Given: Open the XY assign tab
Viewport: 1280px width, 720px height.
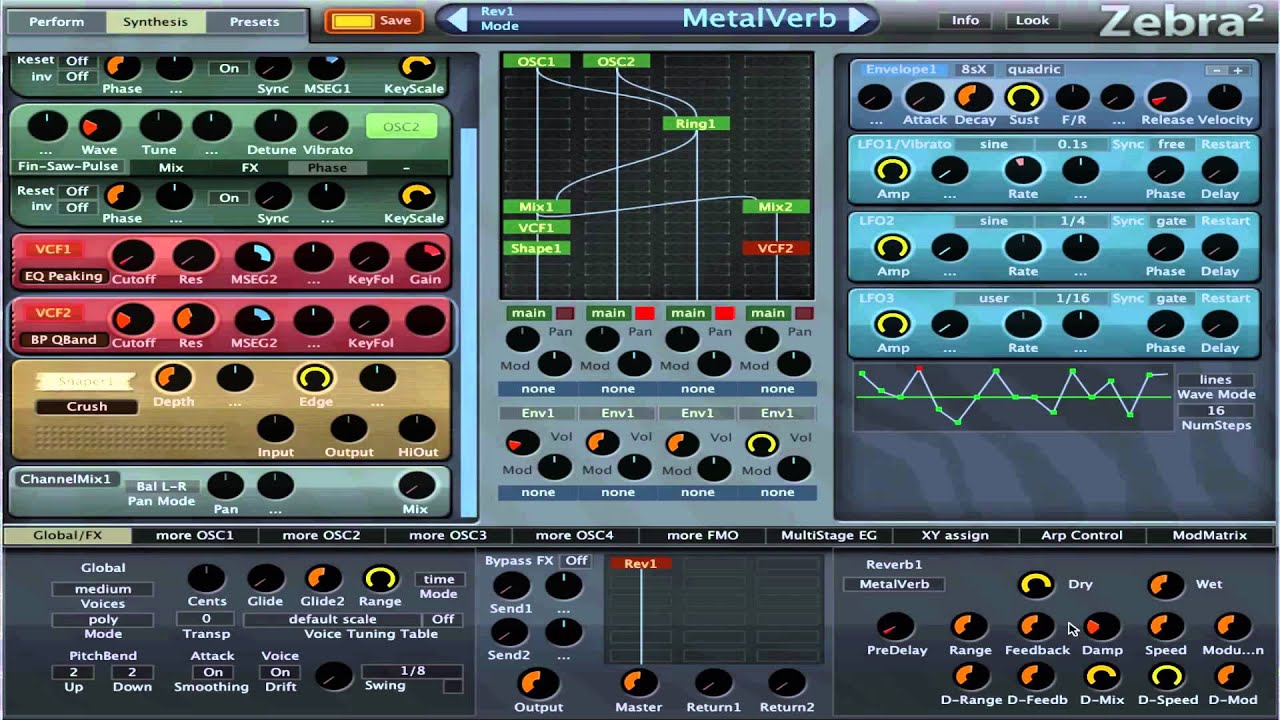Looking at the screenshot, I should (955, 535).
